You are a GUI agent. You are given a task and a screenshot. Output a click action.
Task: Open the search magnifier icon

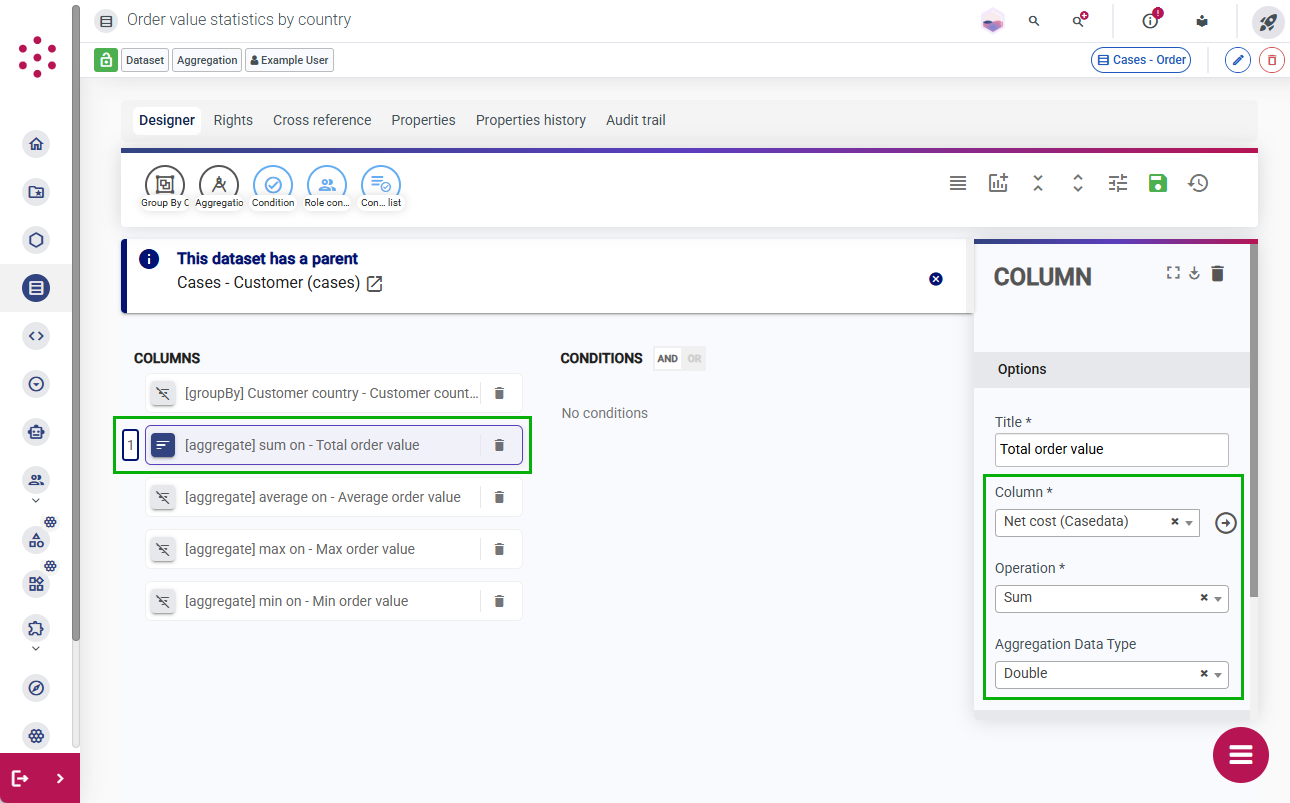pos(1034,20)
